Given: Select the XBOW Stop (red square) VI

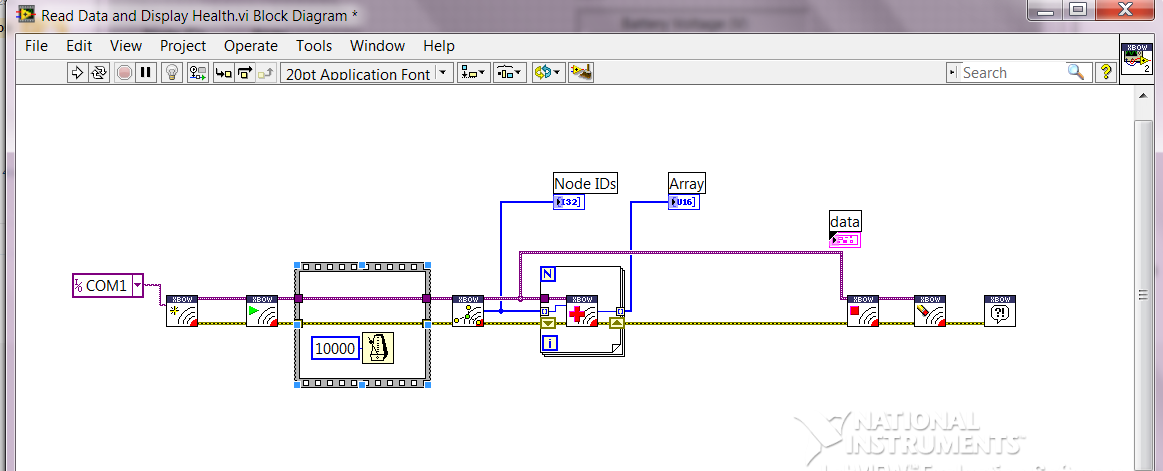Looking at the screenshot, I should [x=863, y=311].
